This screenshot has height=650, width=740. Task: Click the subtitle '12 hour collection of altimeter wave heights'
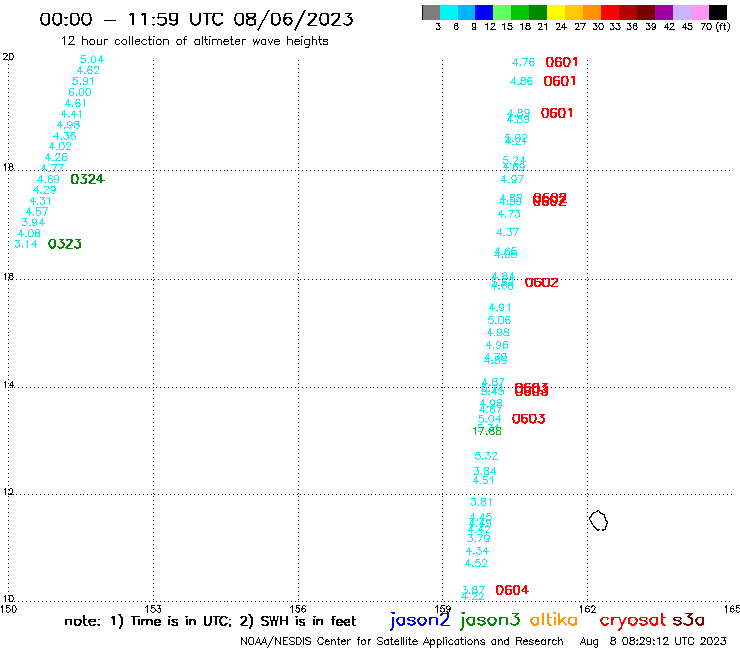tap(194, 41)
